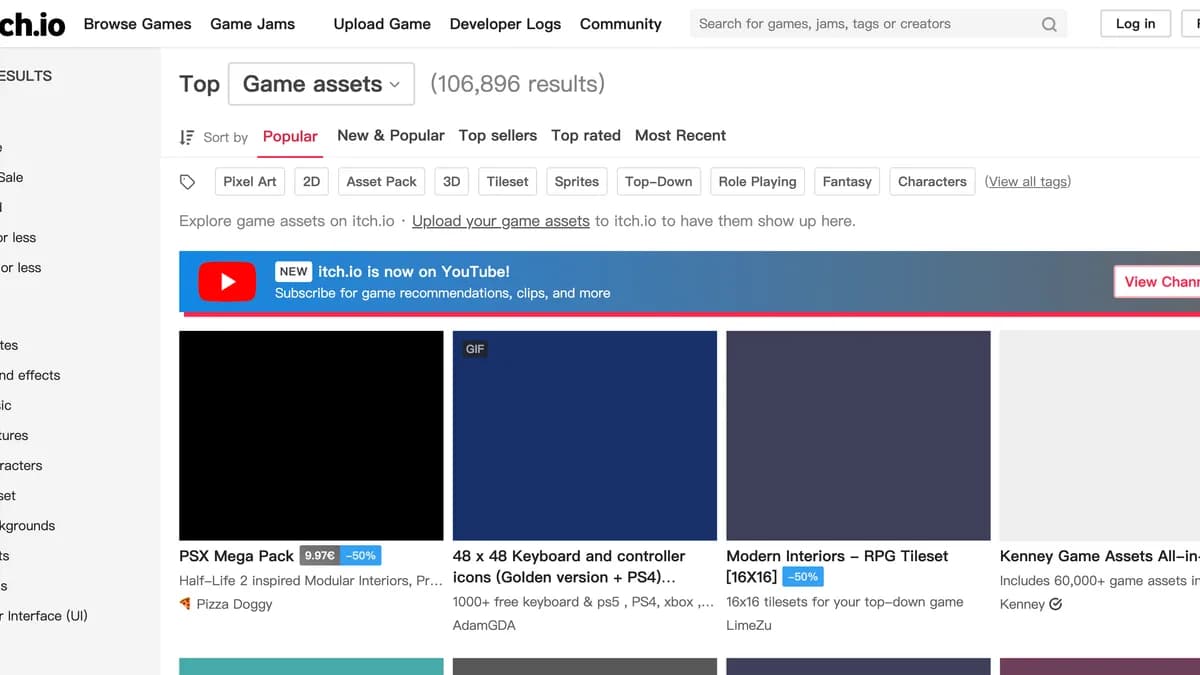The image size is (1200, 675).
Task: Filter by Tileset tag
Action: (x=508, y=181)
